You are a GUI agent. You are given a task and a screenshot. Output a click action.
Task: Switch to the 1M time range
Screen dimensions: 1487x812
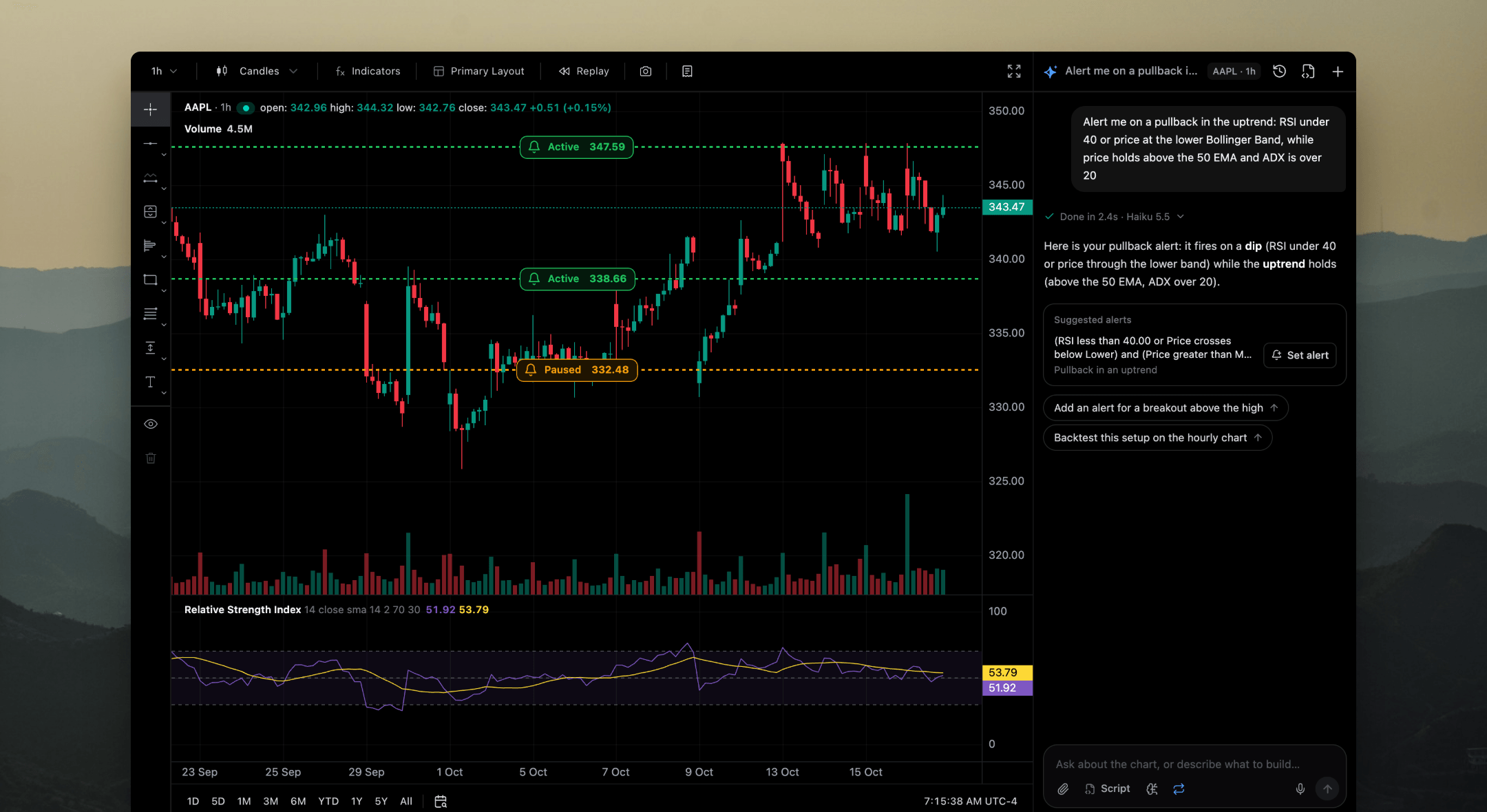coord(244,801)
